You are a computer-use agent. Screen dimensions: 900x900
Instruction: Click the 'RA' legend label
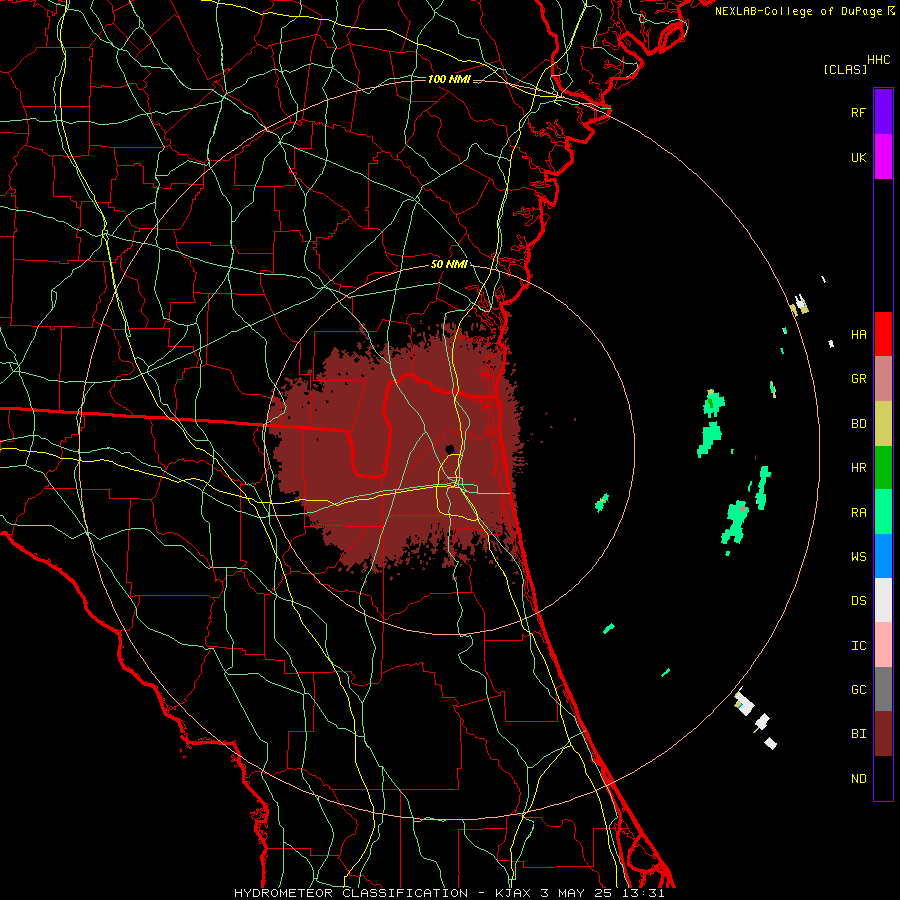coord(859,513)
